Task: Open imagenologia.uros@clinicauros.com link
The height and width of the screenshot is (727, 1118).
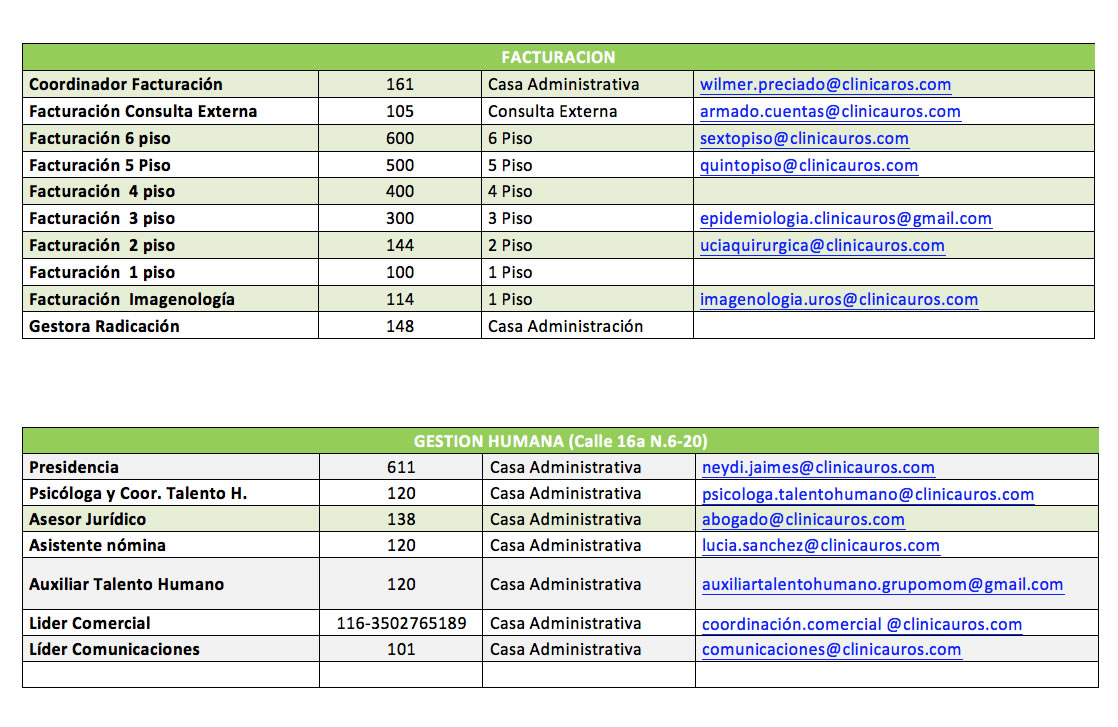Action: pyautogui.click(x=838, y=300)
